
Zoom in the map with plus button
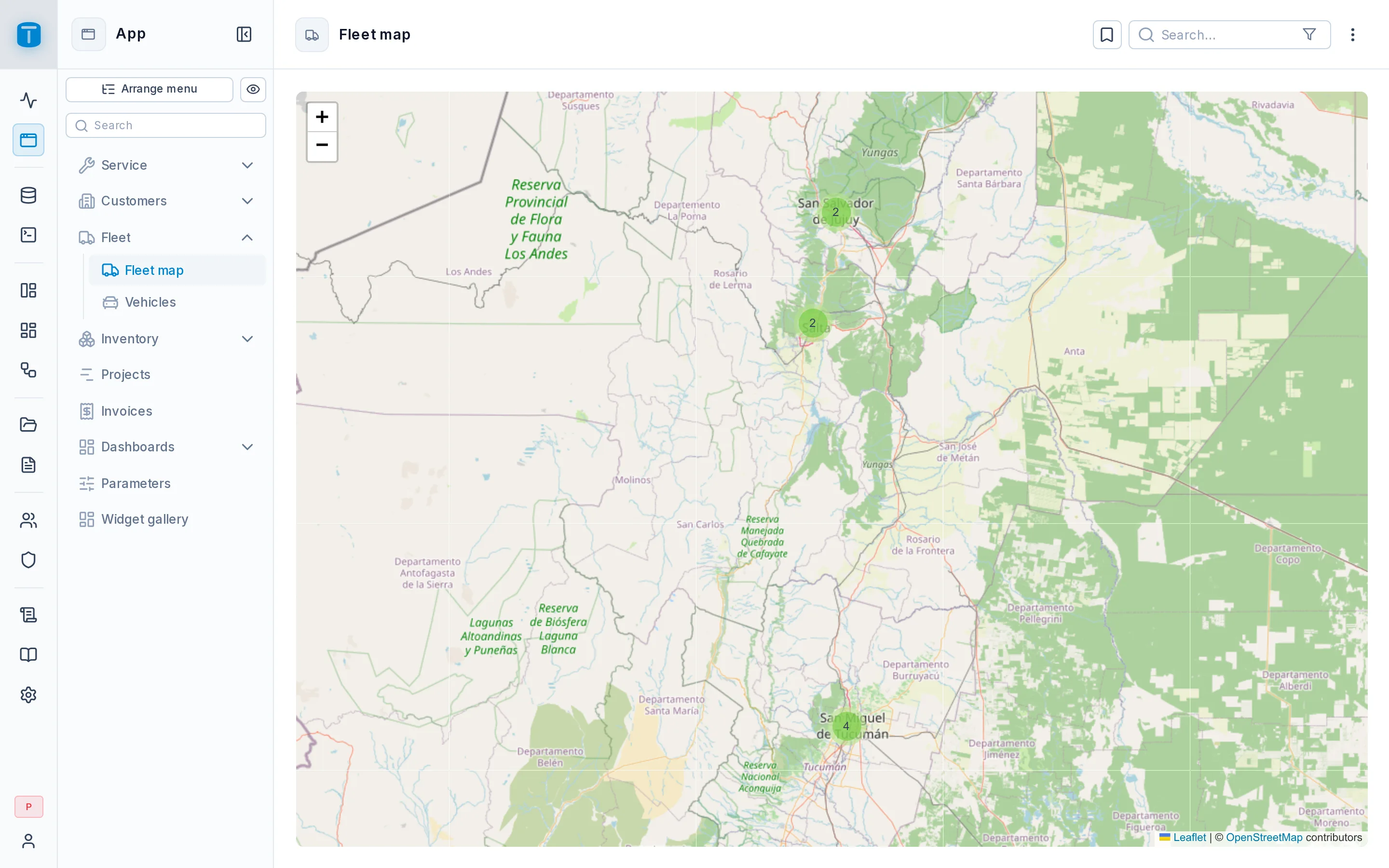coord(322,117)
